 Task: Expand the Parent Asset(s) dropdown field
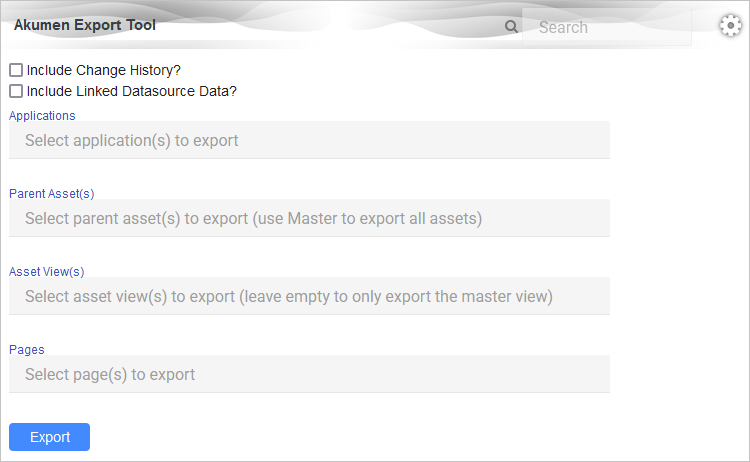309,218
